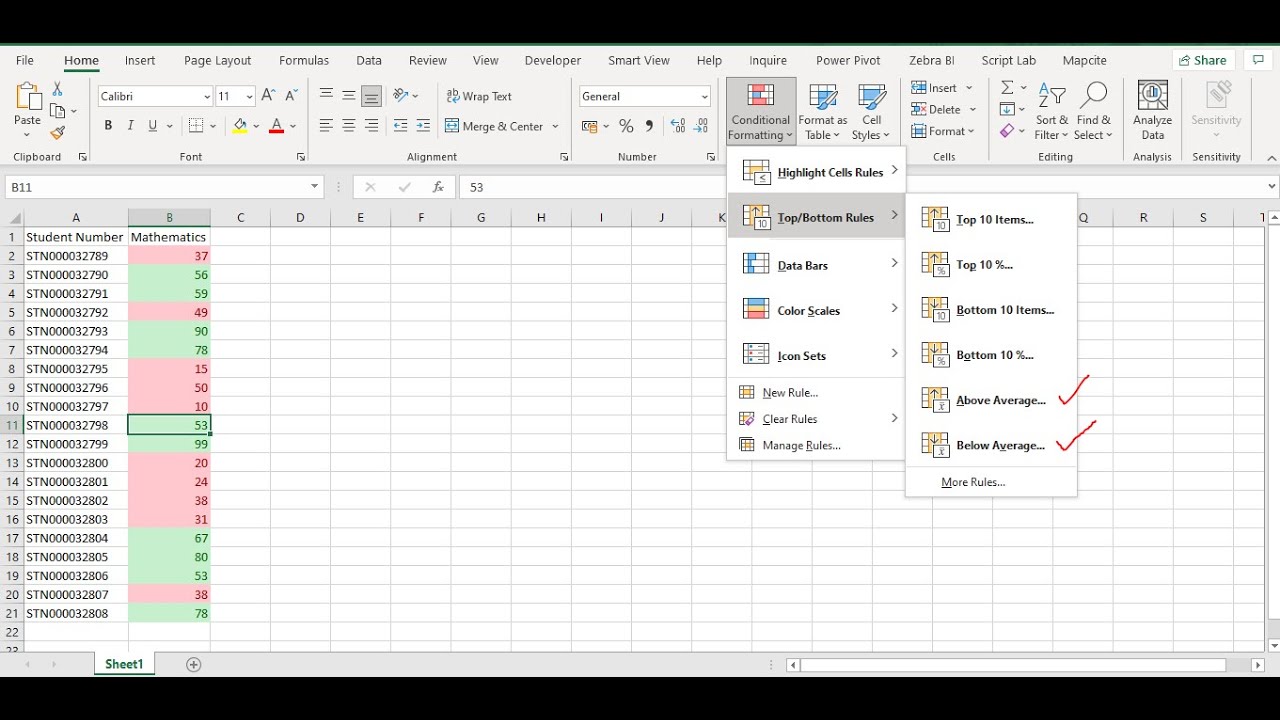Image resolution: width=1280 pixels, height=720 pixels.
Task: Add a new sheet with plus icon
Action: [x=194, y=664]
